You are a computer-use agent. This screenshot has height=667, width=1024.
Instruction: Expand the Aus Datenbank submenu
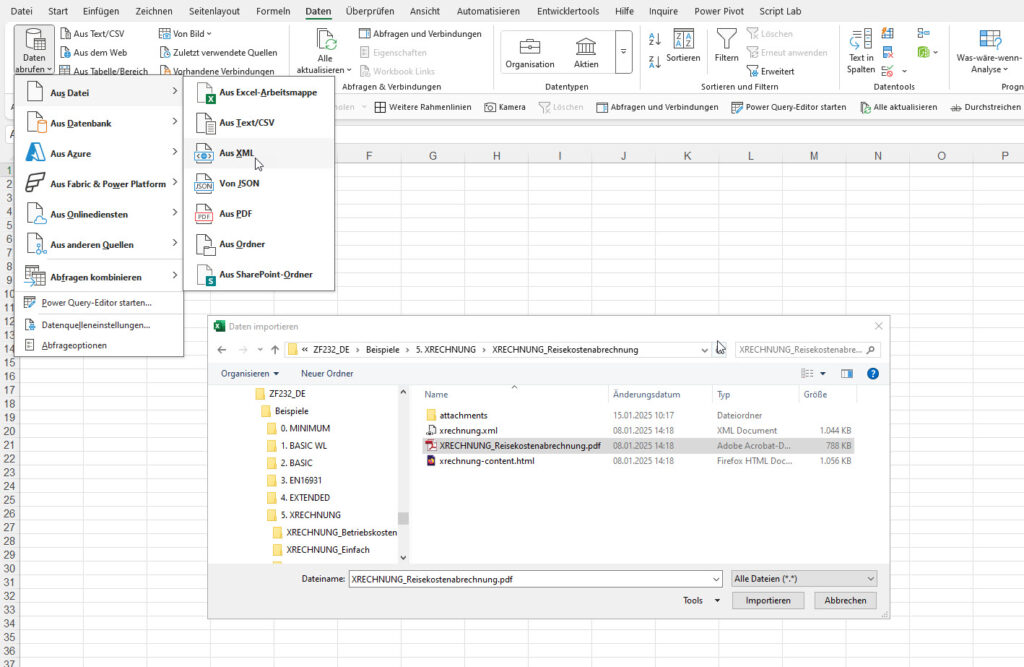point(99,123)
